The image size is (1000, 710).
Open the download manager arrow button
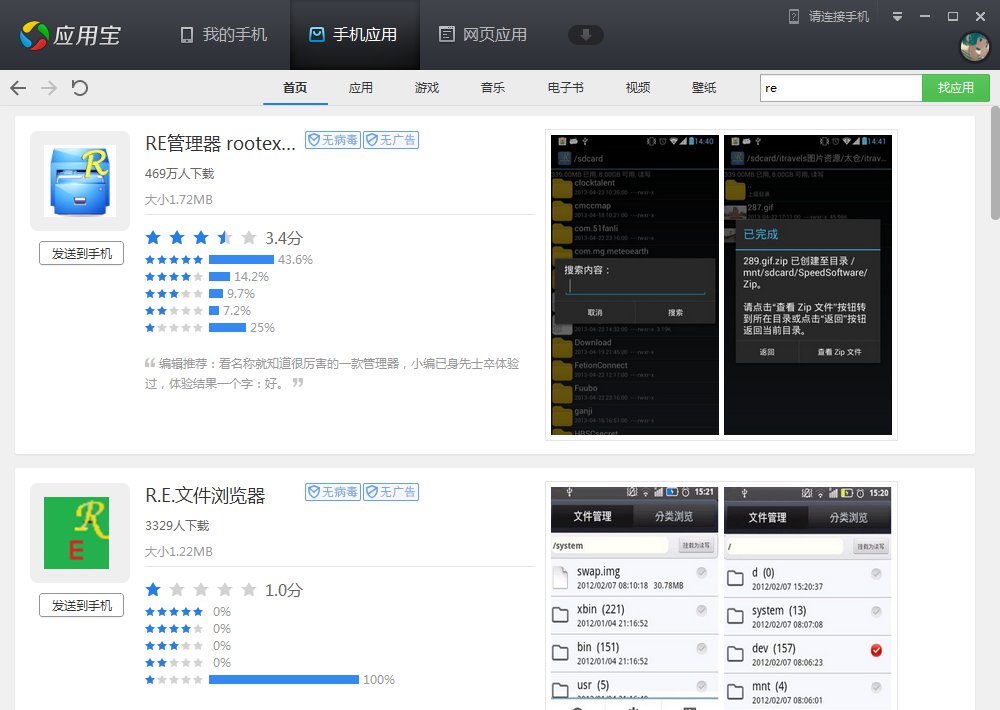tap(585, 34)
